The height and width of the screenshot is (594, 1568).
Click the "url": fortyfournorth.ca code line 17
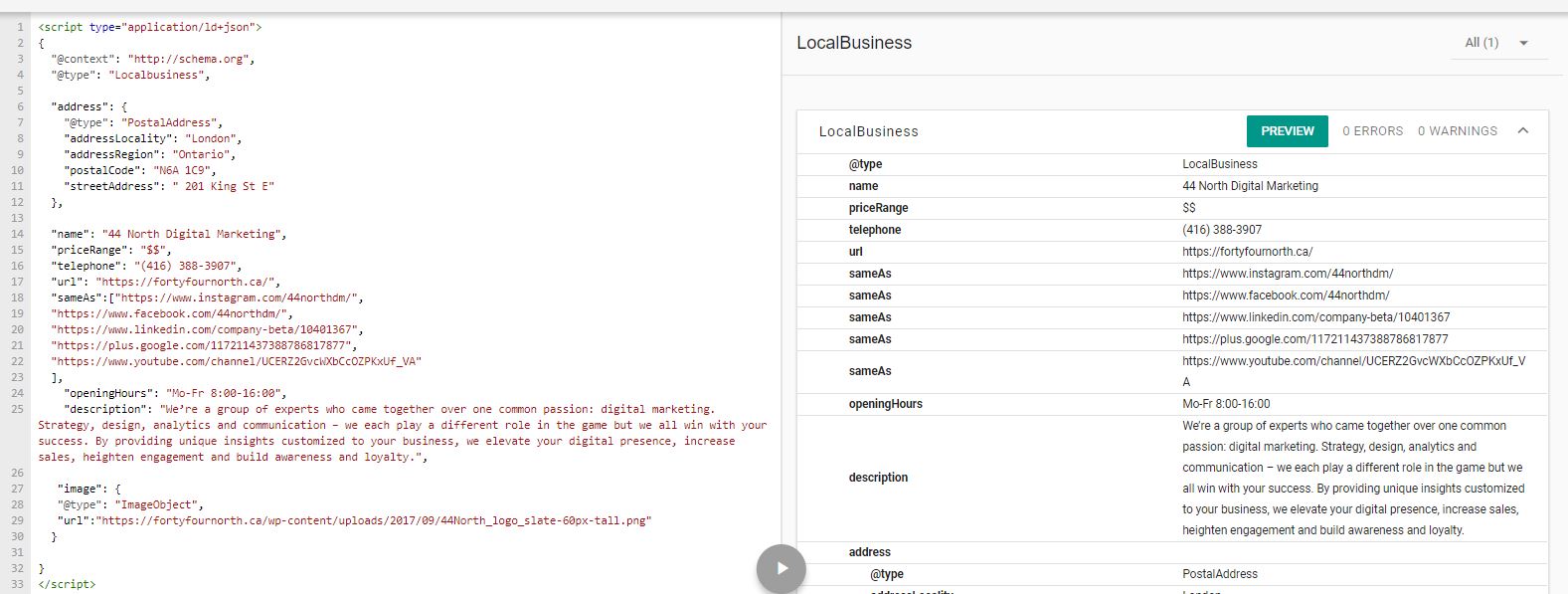pos(166,282)
